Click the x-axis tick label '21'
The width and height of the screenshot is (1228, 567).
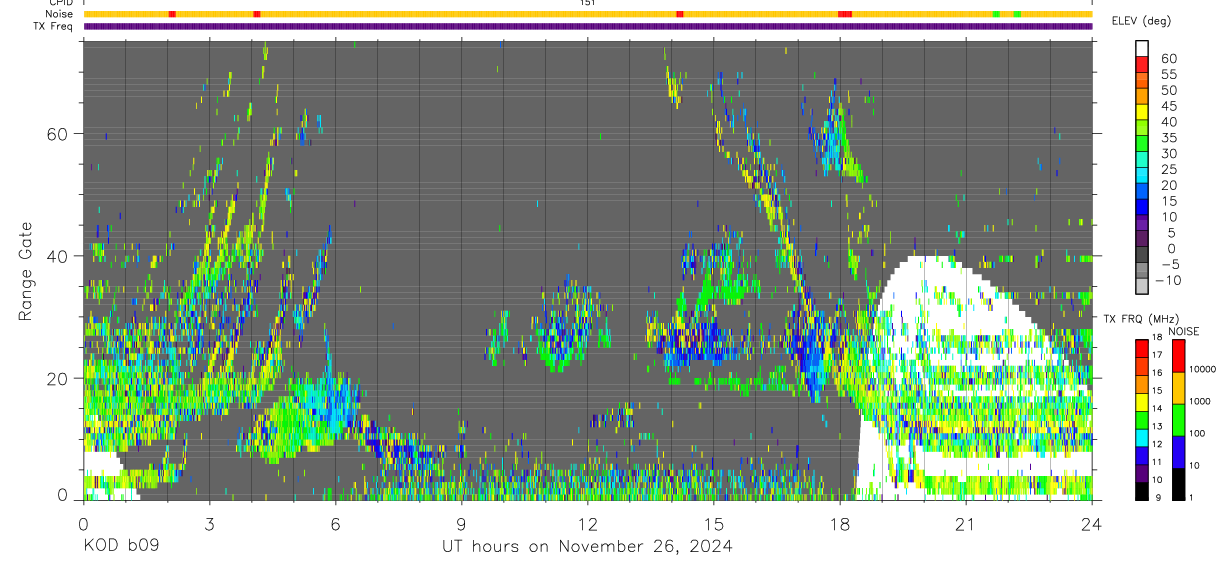(965, 524)
